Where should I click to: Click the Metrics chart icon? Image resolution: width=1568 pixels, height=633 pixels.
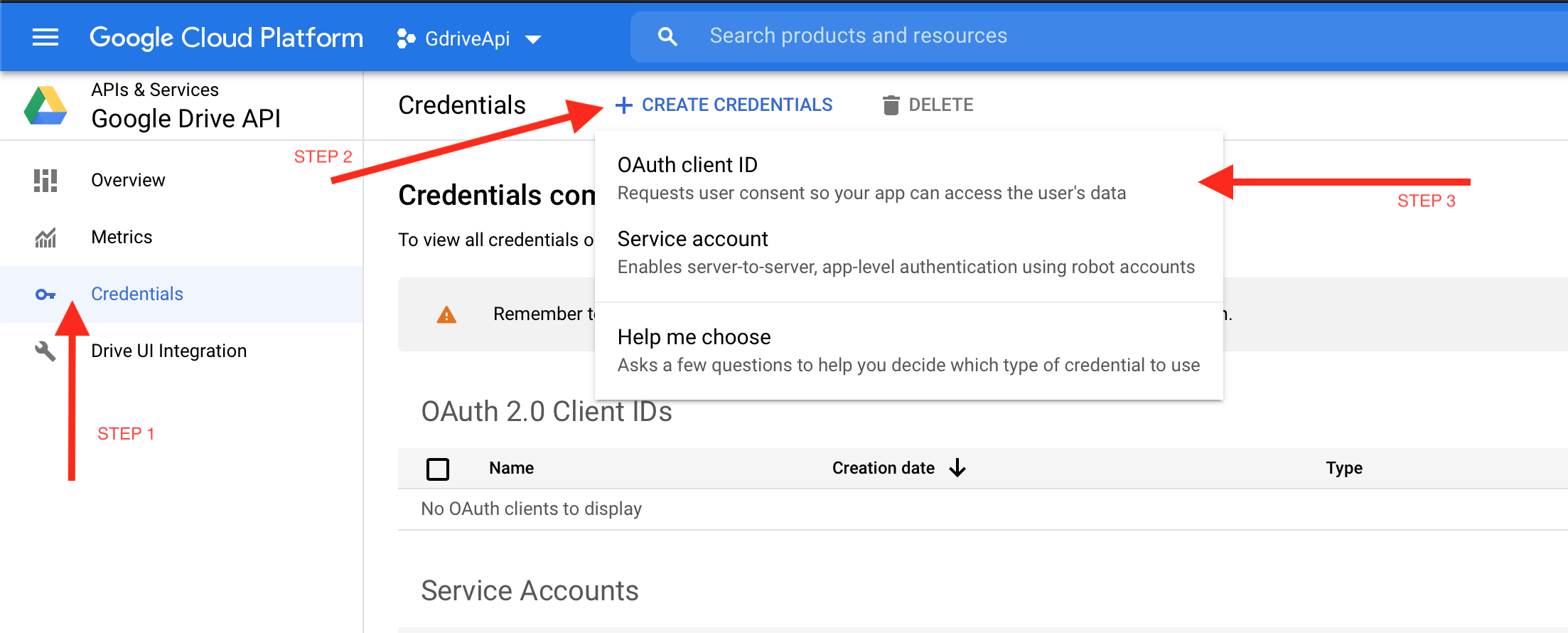(x=45, y=238)
